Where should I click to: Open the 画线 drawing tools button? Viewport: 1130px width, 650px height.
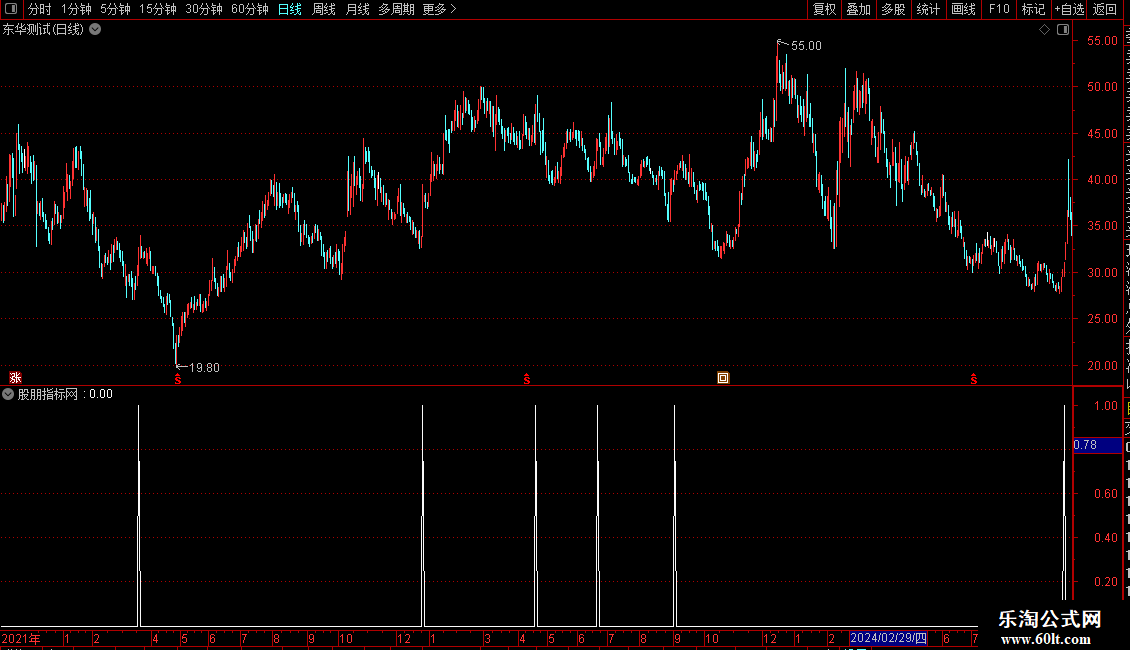[x=964, y=9]
